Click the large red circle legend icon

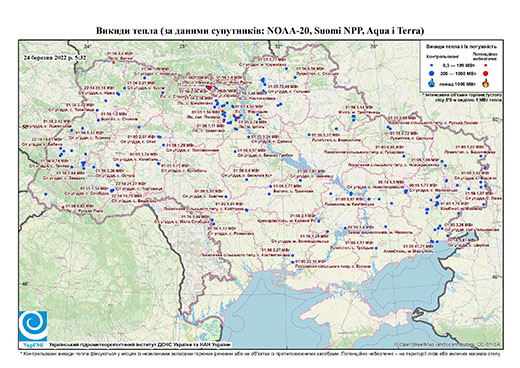point(486,73)
